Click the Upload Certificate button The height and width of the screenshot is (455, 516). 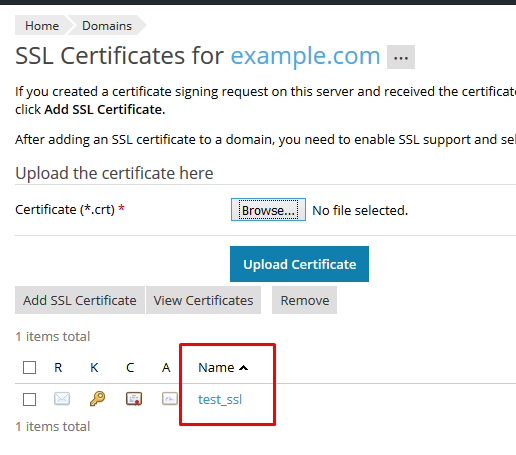[299, 264]
